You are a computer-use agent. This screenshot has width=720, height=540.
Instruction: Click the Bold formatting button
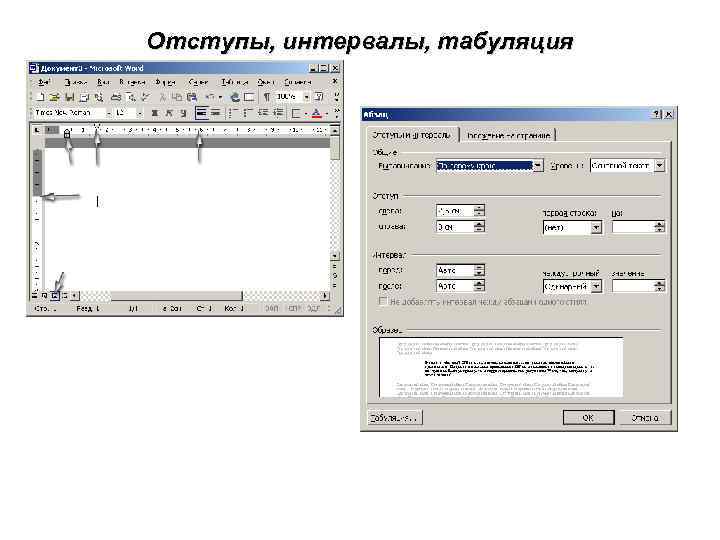click(155, 113)
